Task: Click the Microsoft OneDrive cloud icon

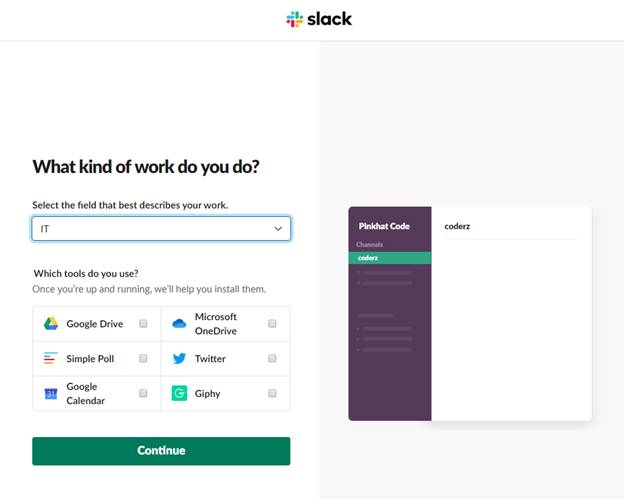Action: tap(179, 324)
